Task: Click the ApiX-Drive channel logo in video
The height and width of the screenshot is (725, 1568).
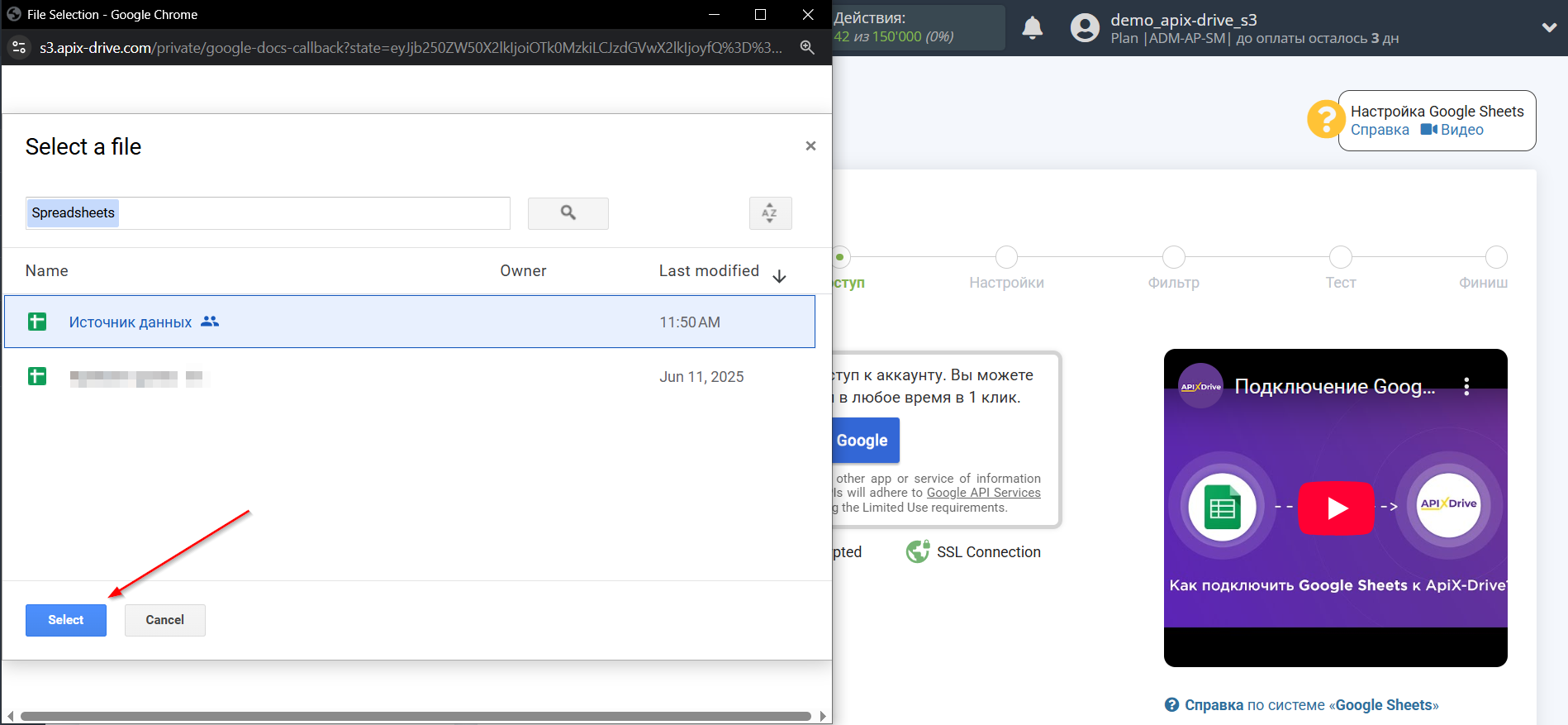Action: [1200, 386]
